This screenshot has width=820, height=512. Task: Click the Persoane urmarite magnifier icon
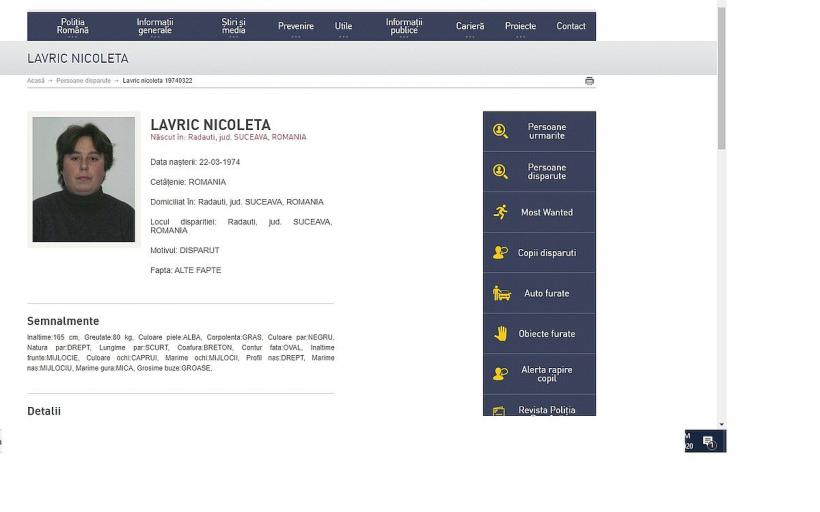coord(500,131)
